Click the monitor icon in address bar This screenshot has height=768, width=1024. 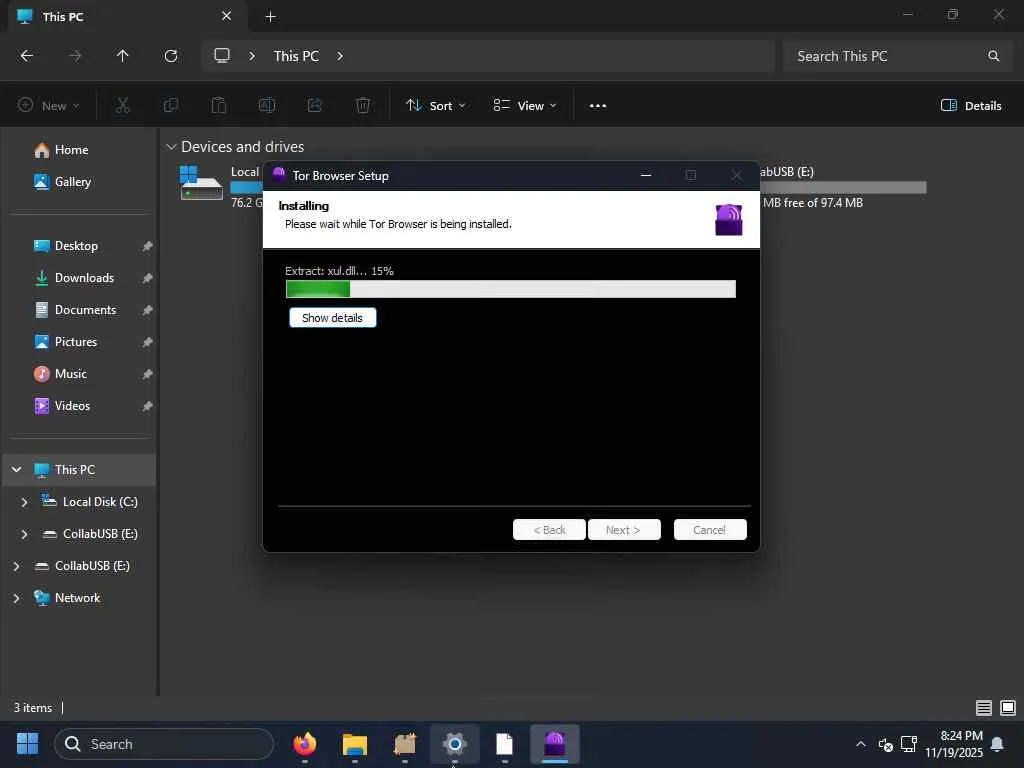coord(222,56)
